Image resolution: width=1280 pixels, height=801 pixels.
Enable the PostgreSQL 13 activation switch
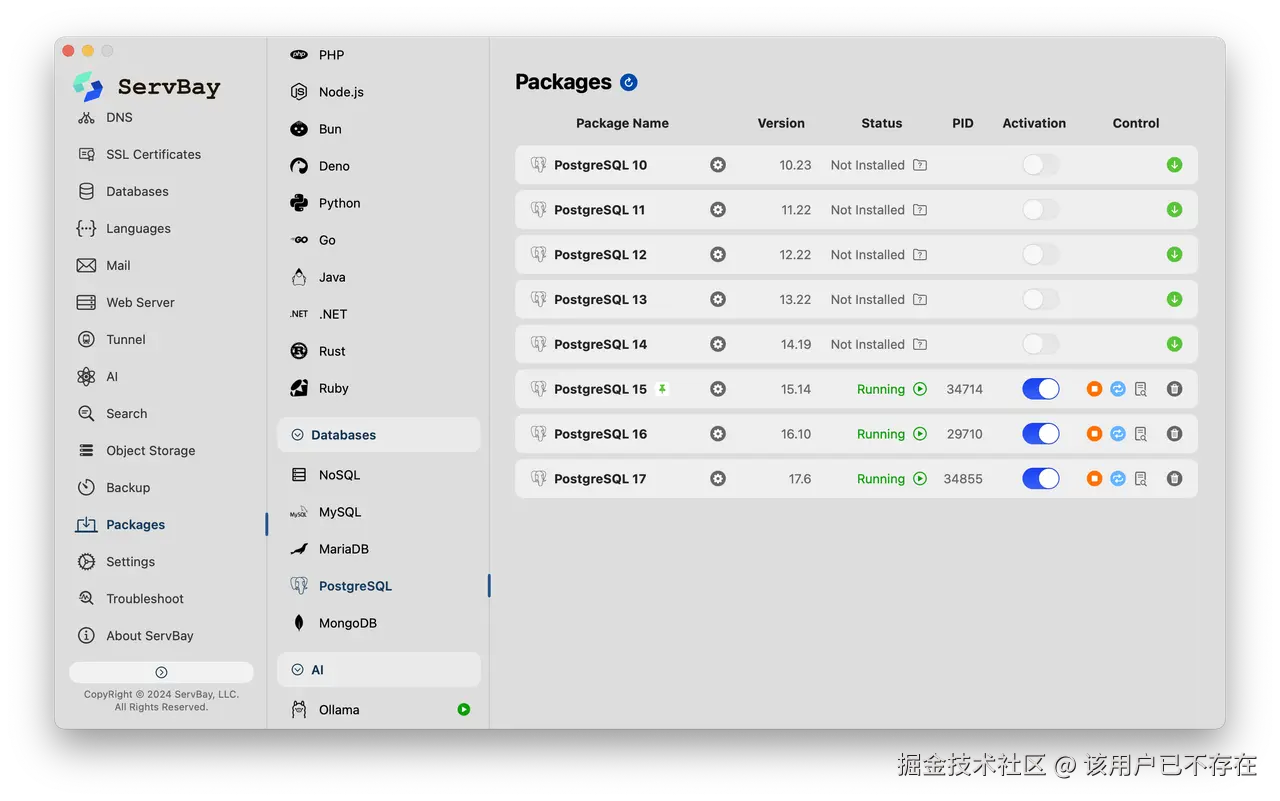[1040, 299]
